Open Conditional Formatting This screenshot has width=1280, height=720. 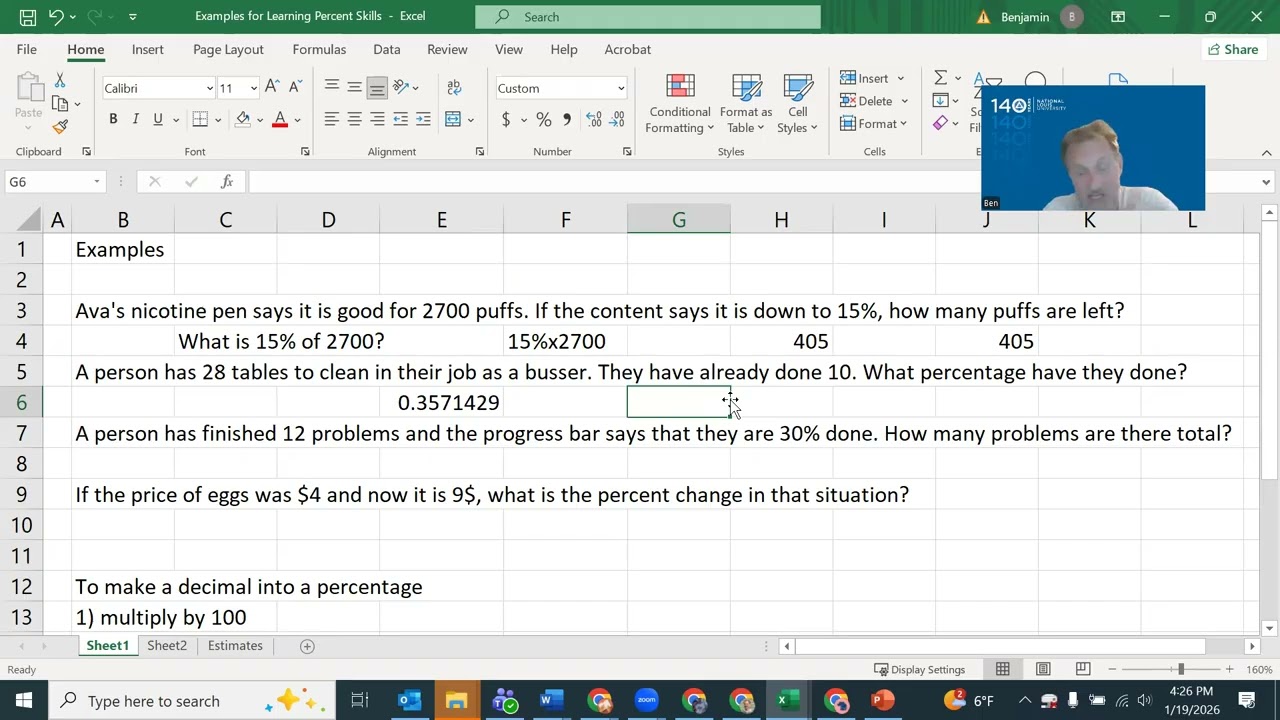(x=680, y=104)
